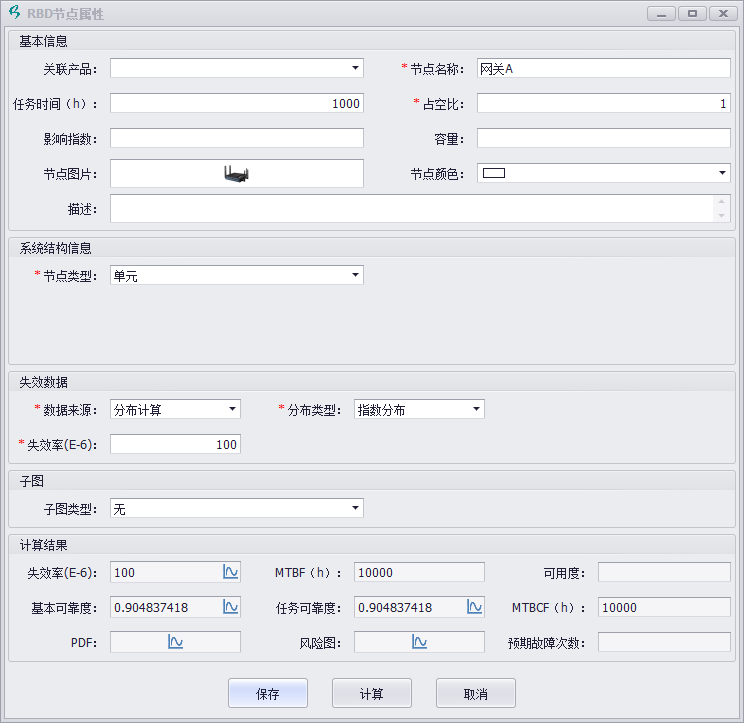Click the 失效率(E-6) input in 失效数据
The width and height of the screenshot is (744, 723).
[x=176, y=444]
